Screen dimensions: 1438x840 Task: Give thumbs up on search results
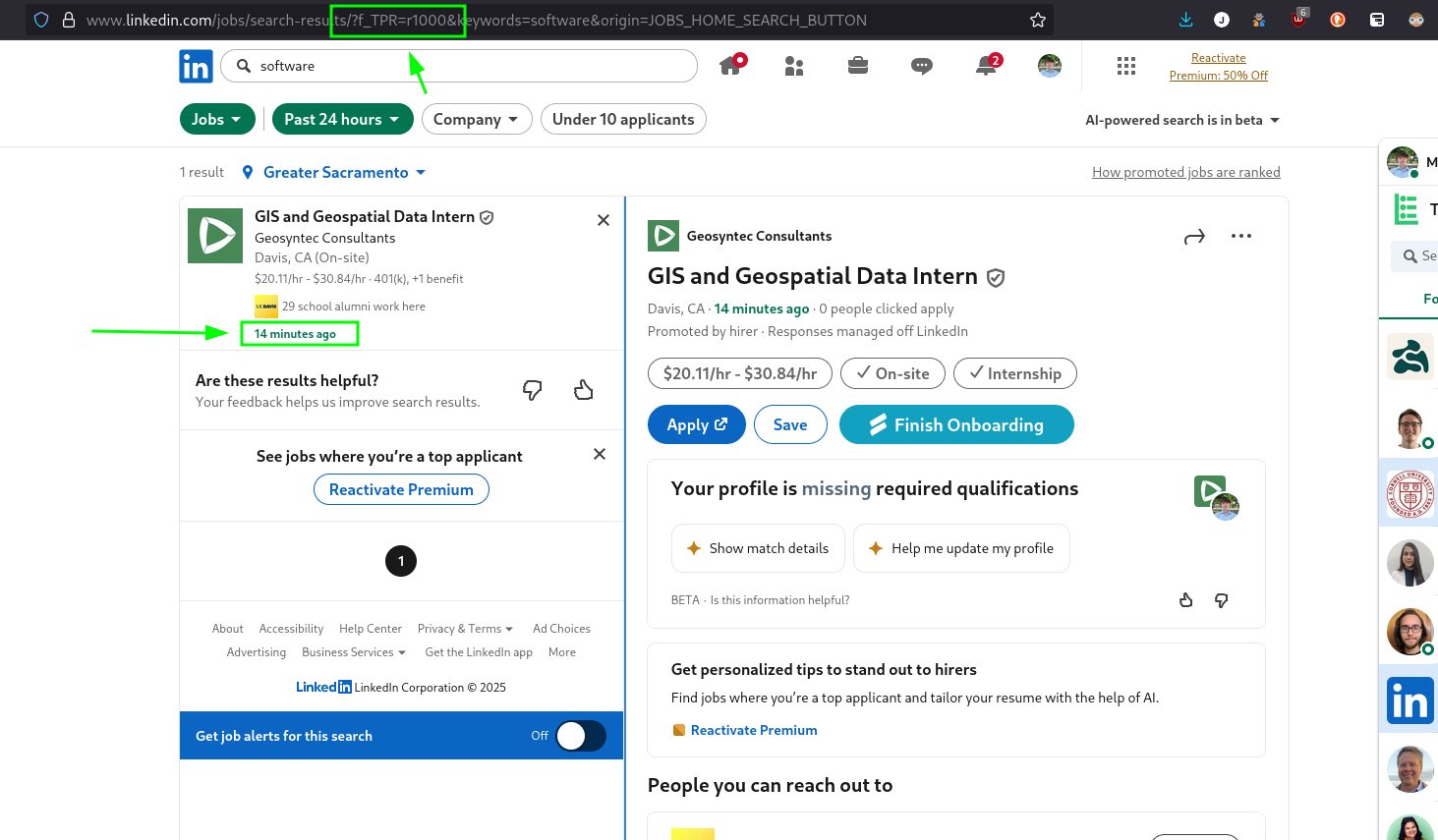[584, 390]
